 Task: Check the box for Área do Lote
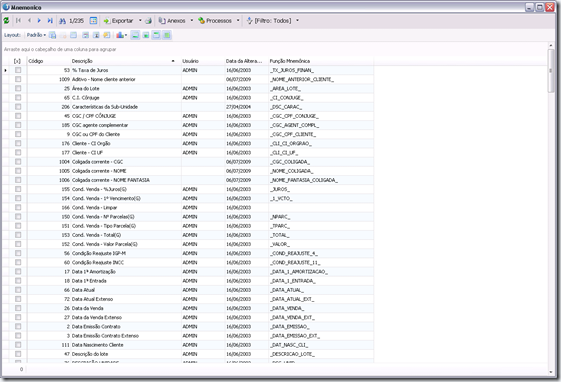coord(18,88)
